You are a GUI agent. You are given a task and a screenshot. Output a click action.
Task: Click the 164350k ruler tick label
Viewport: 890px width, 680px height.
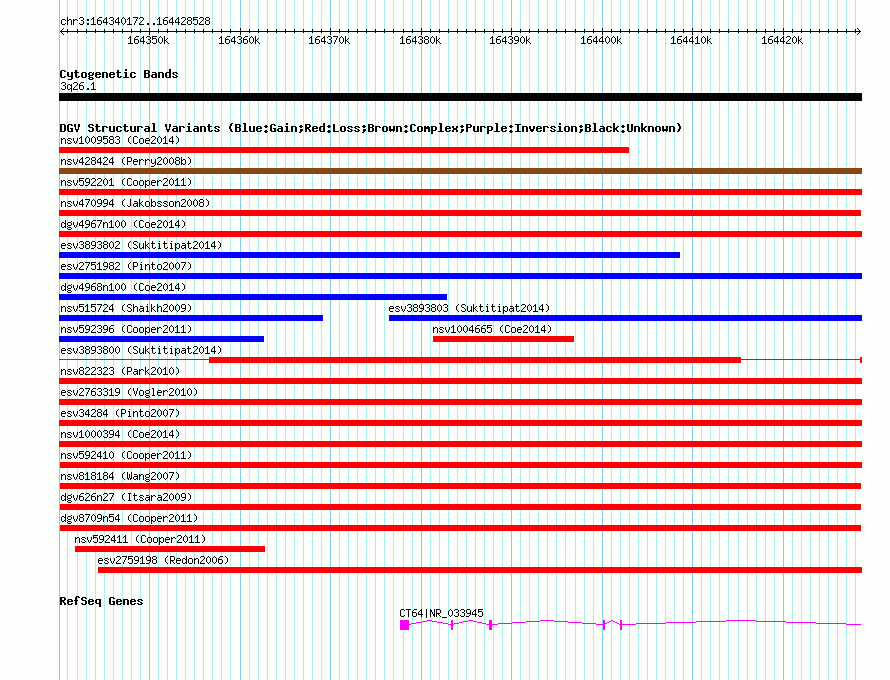[148, 40]
